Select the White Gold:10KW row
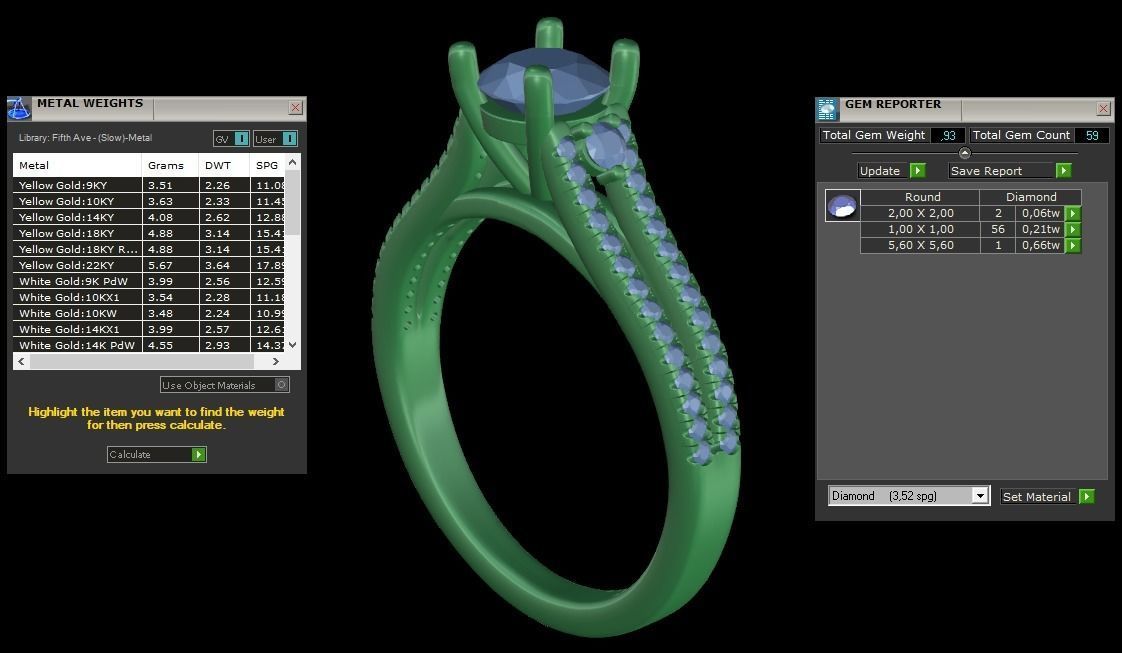Image resolution: width=1122 pixels, height=653 pixels. pos(149,313)
